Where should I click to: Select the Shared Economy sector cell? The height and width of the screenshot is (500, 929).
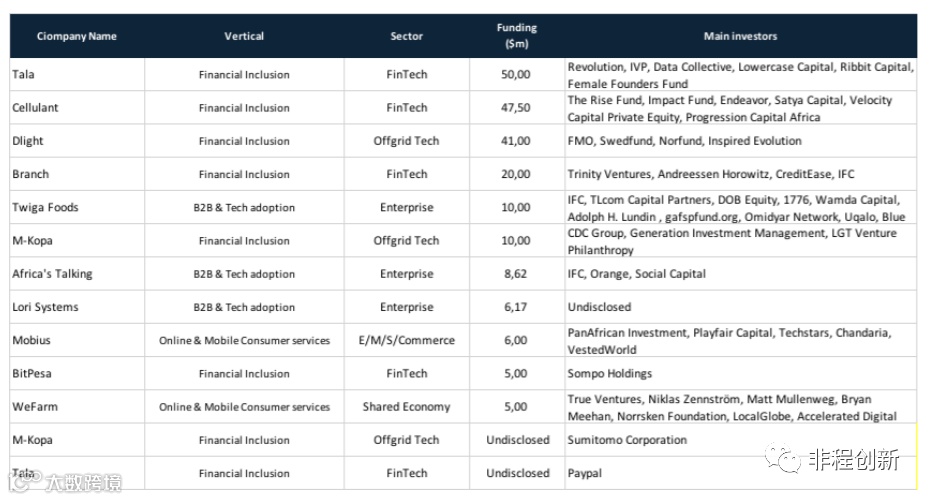407,407
